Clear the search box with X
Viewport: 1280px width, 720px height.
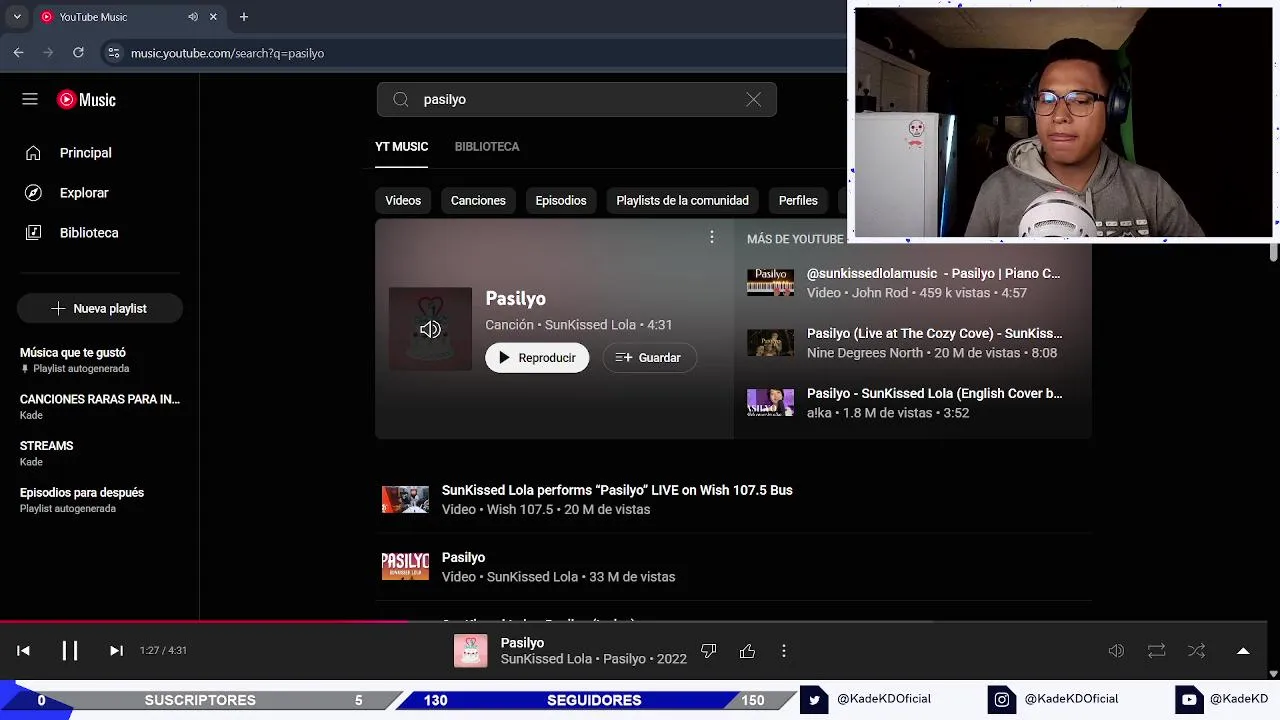[753, 99]
